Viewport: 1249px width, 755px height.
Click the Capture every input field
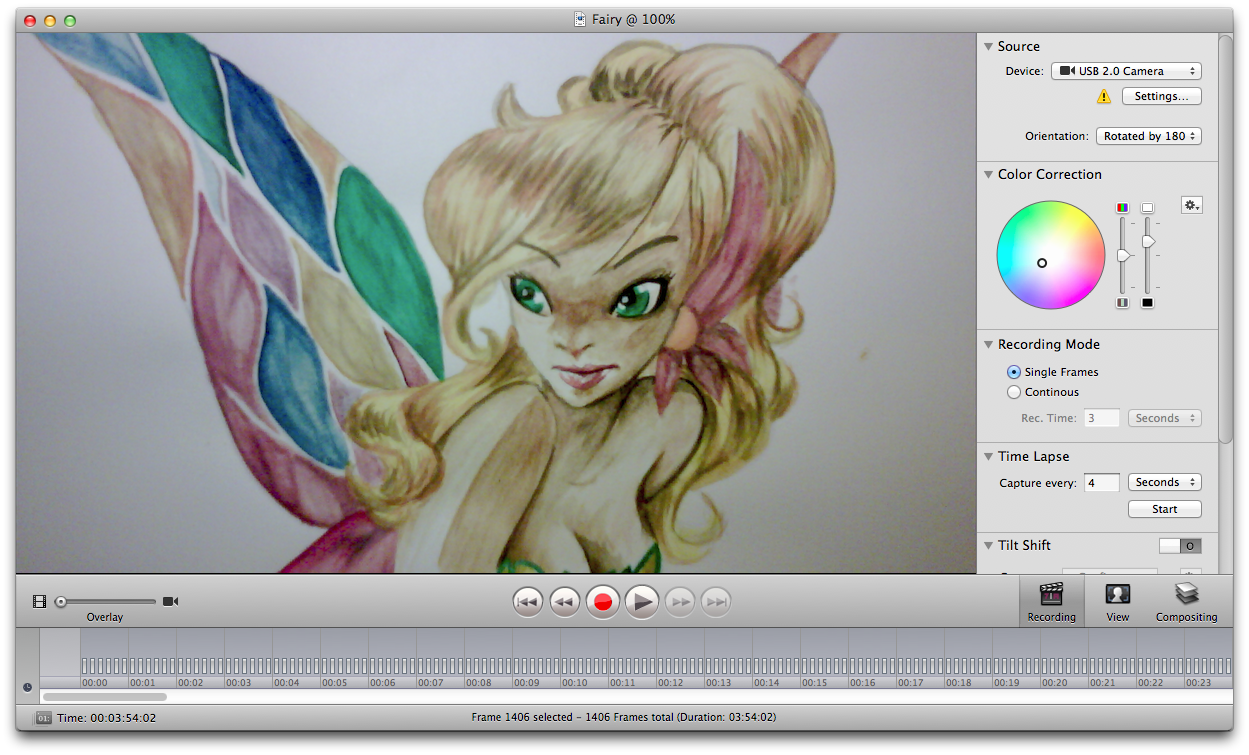(1102, 483)
